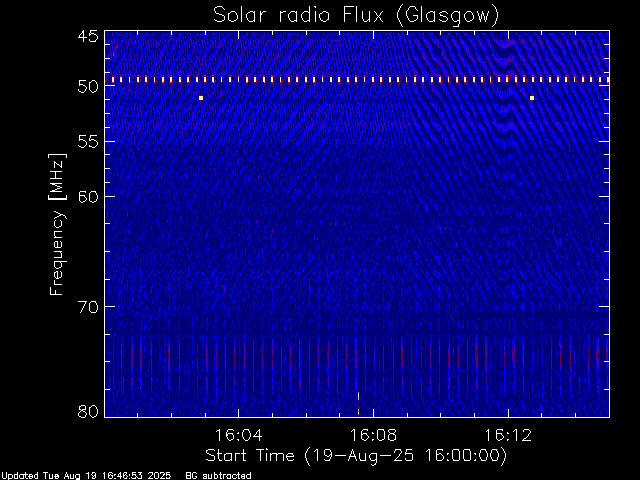The image size is (640, 480).
Task: Click the 60 frequency tick label
Action: (88, 196)
